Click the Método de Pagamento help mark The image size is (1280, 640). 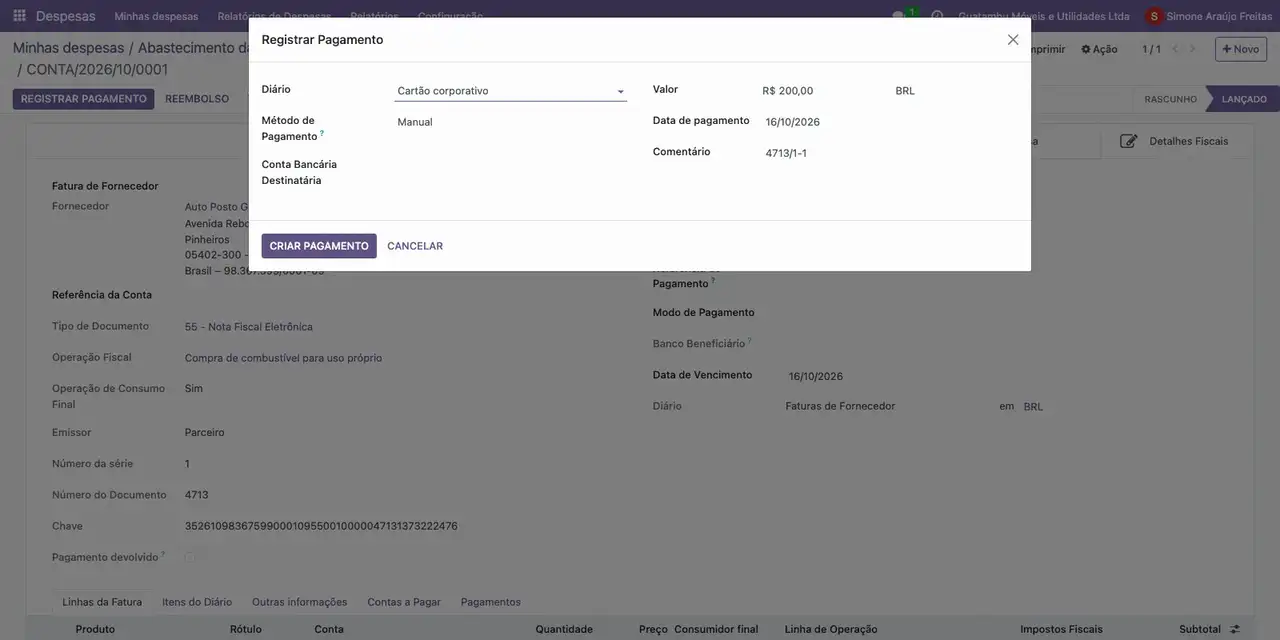(x=322, y=132)
